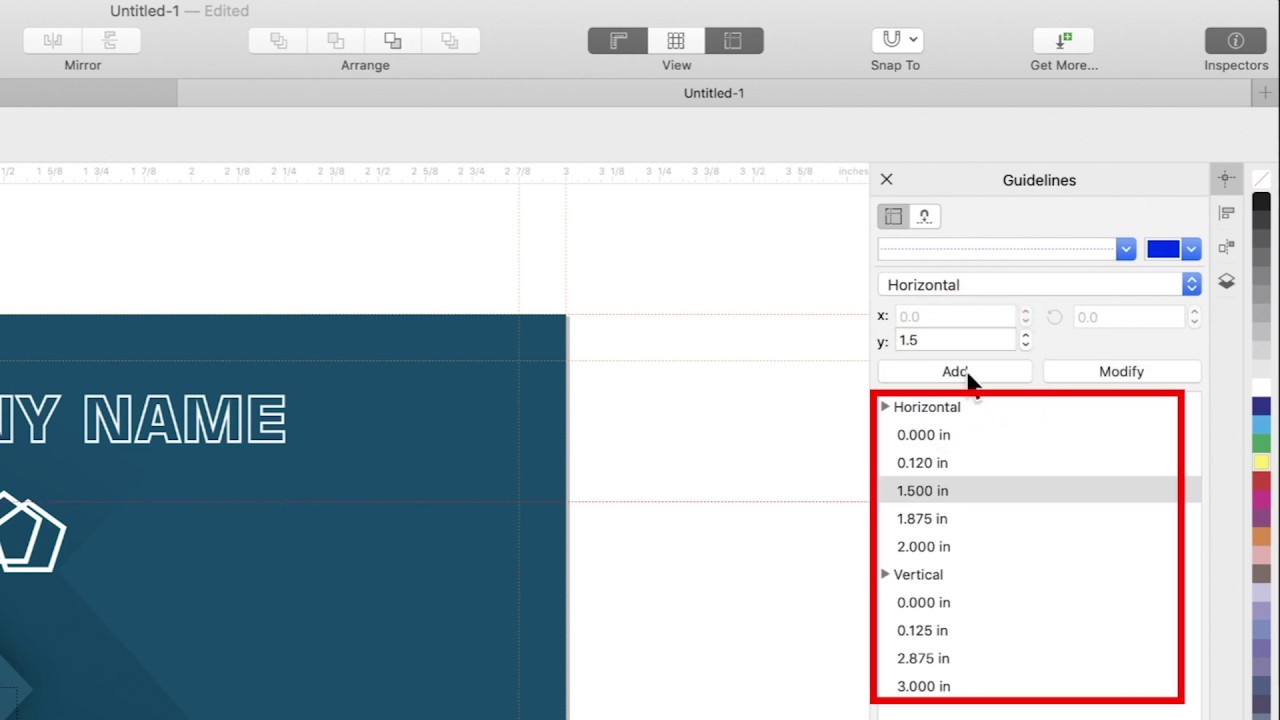
Task: Click the third Arrange order icon
Action: pos(393,40)
